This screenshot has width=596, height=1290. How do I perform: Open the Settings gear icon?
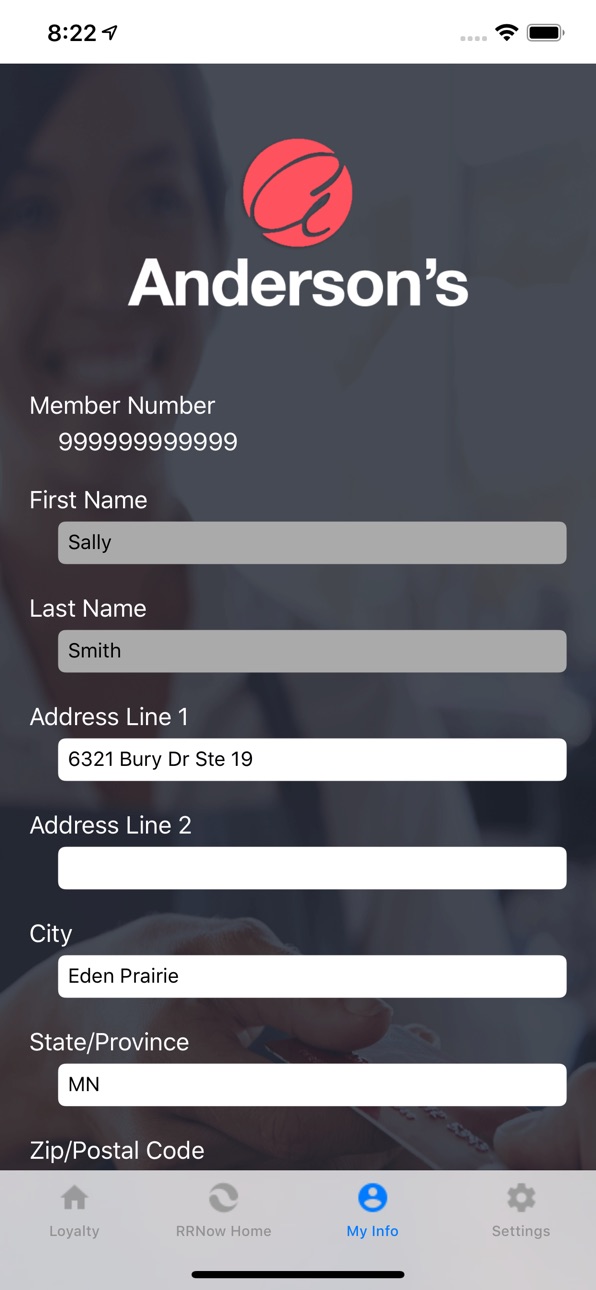coord(521,1197)
